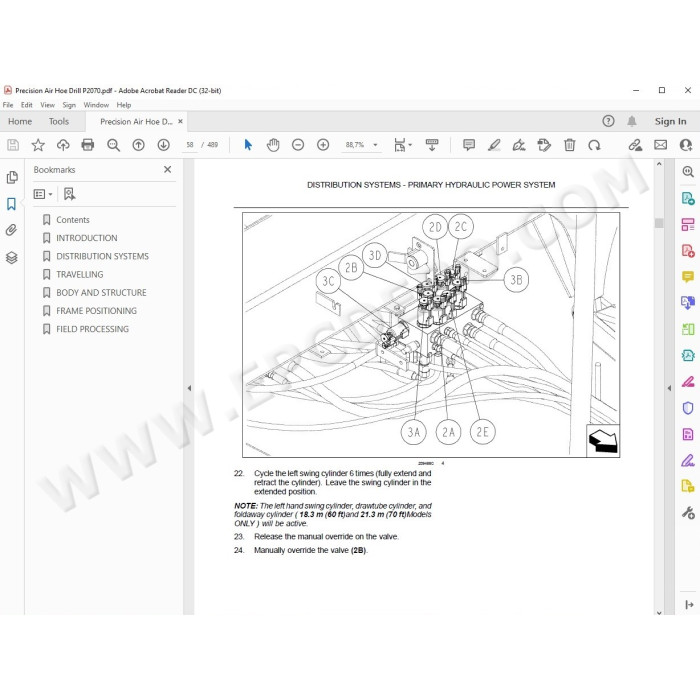This screenshot has width=700, height=700.
Task: Open Organize Pages tool in sidebar
Action: point(688,224)
